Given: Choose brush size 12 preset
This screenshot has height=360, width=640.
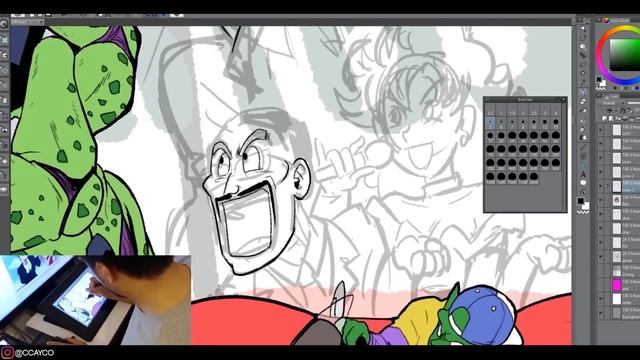Looking at the screenshot, I should [x=545, y=123].
